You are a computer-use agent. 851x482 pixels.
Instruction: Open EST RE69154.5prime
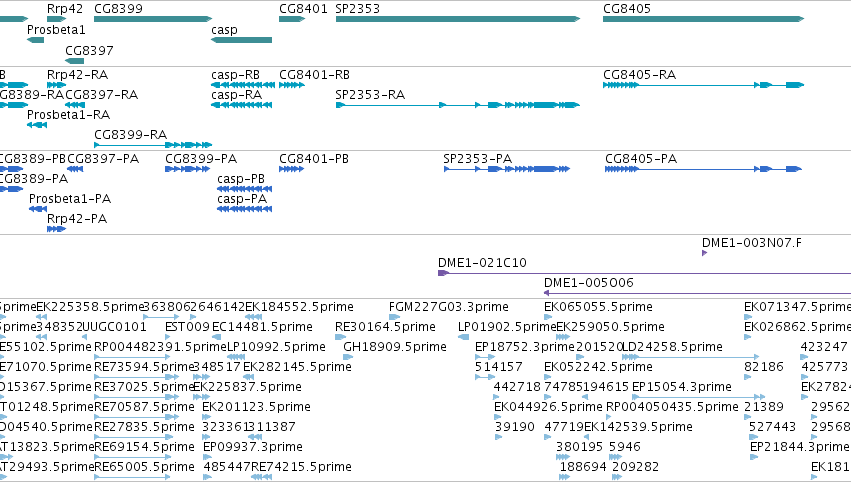144,448
